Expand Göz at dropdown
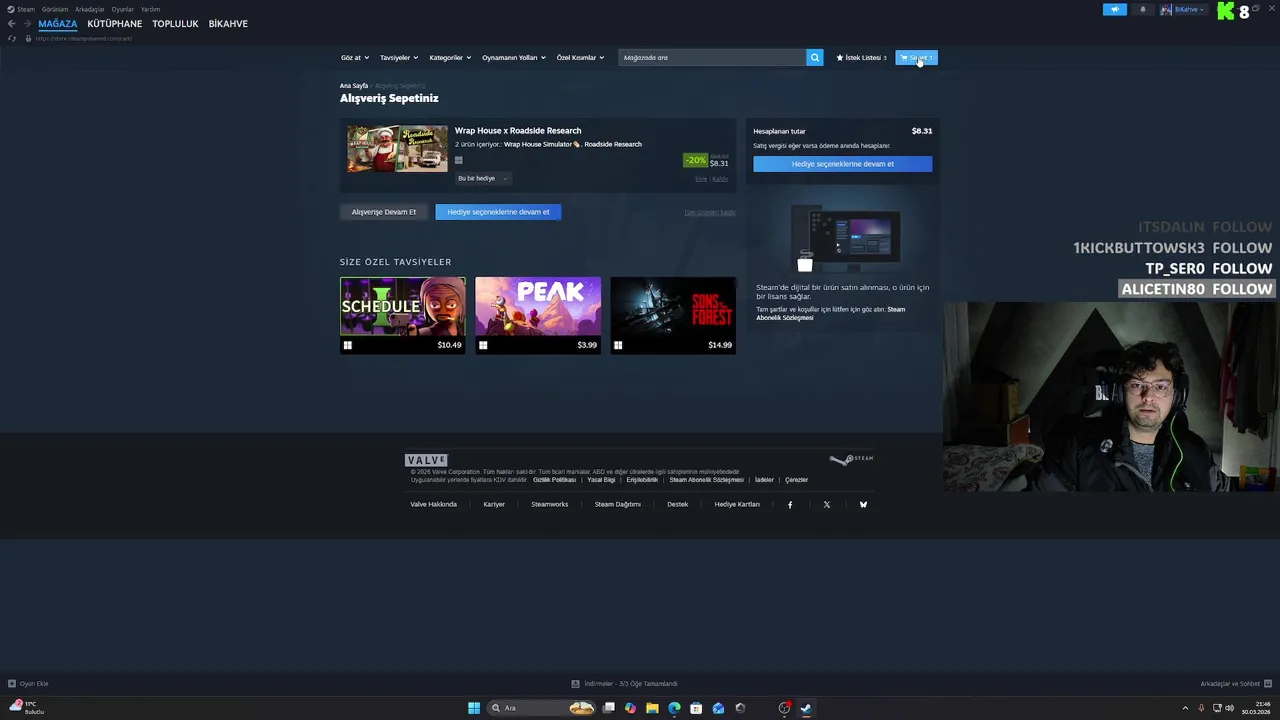The height and width of the screenshot is (720, 1280). (354, 58)
